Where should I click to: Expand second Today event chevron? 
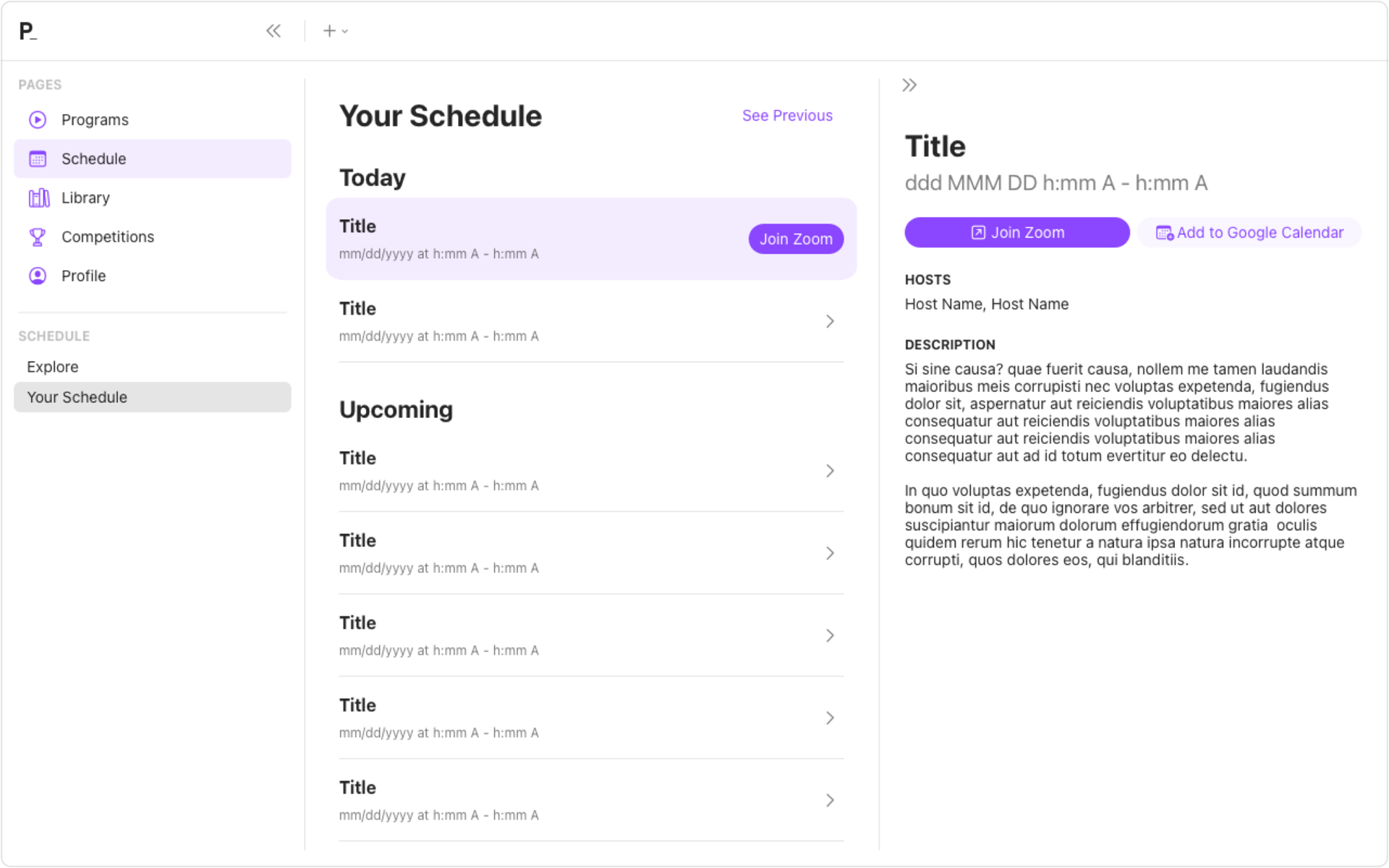tap(830, 321)
